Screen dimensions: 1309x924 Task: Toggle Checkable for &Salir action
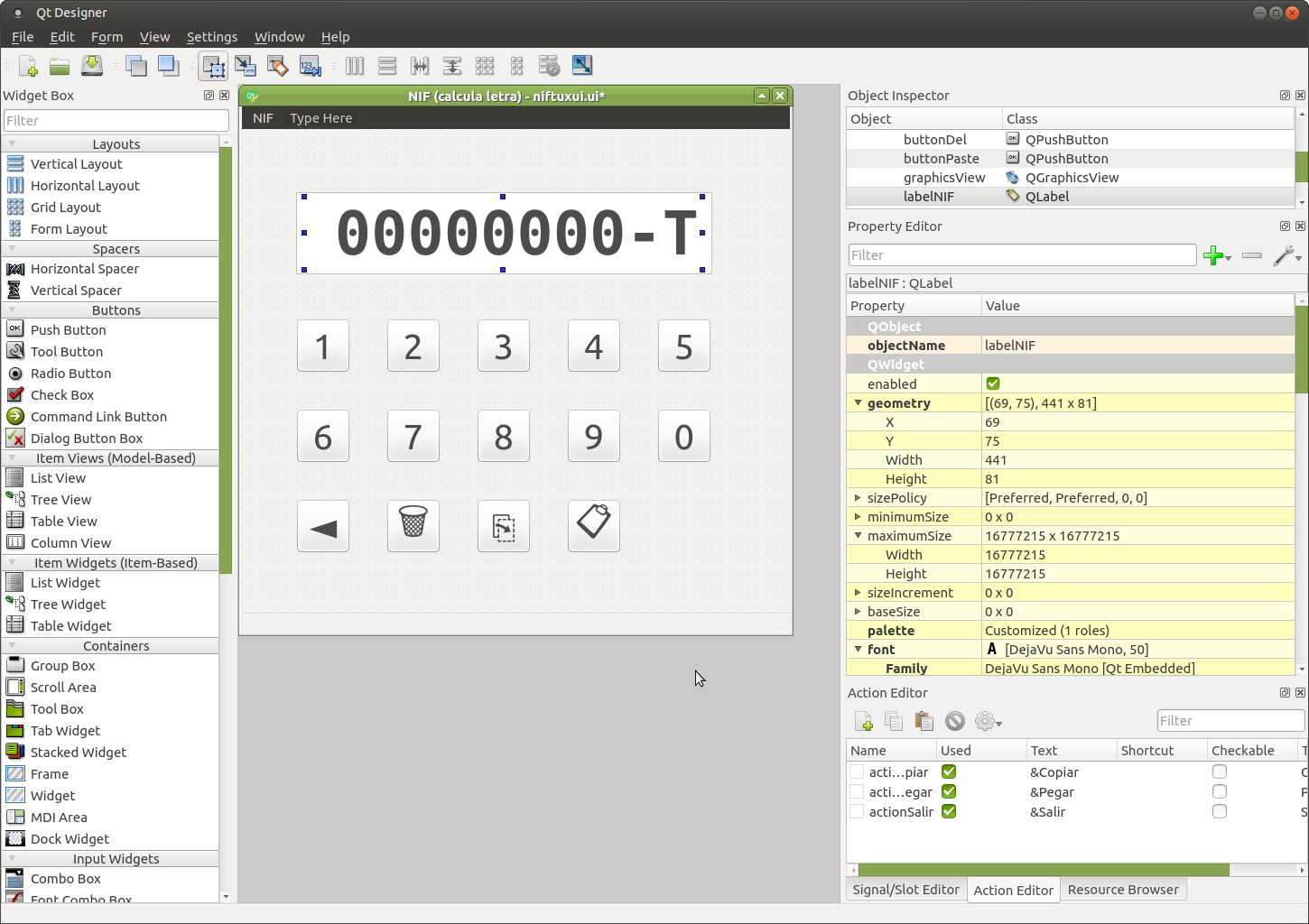pos(1220,811)
